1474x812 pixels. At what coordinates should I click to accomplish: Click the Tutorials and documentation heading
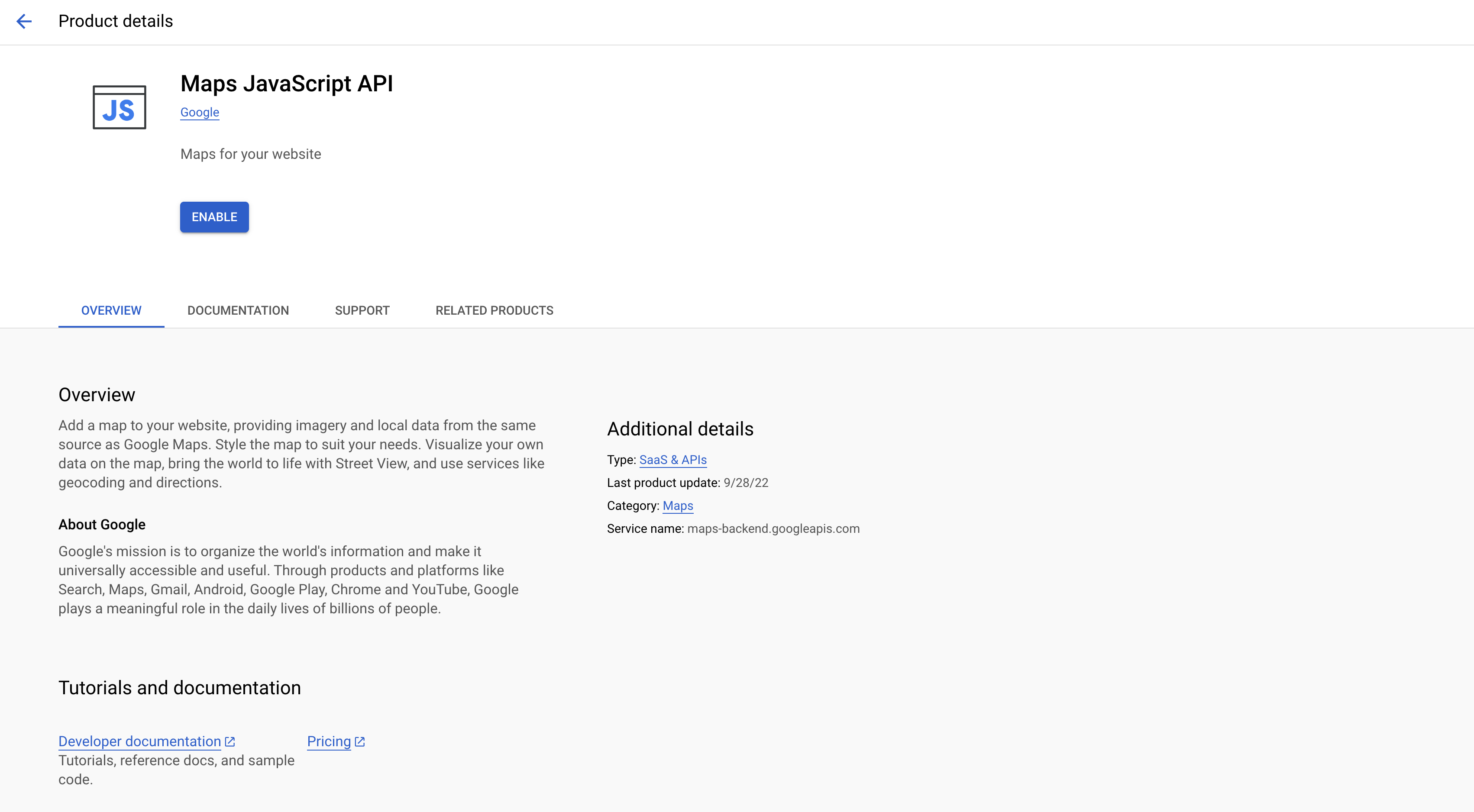click(x=180, y=687)
